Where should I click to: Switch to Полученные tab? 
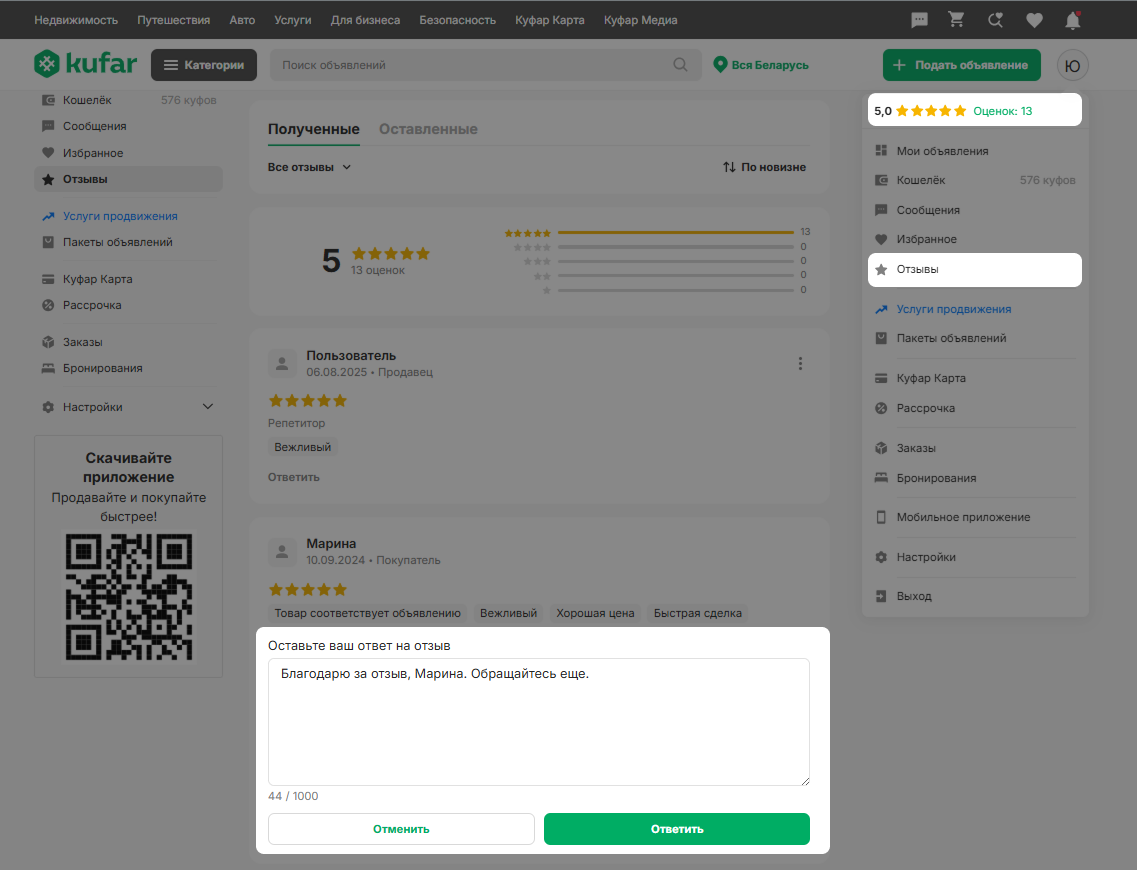click(313, 129)
